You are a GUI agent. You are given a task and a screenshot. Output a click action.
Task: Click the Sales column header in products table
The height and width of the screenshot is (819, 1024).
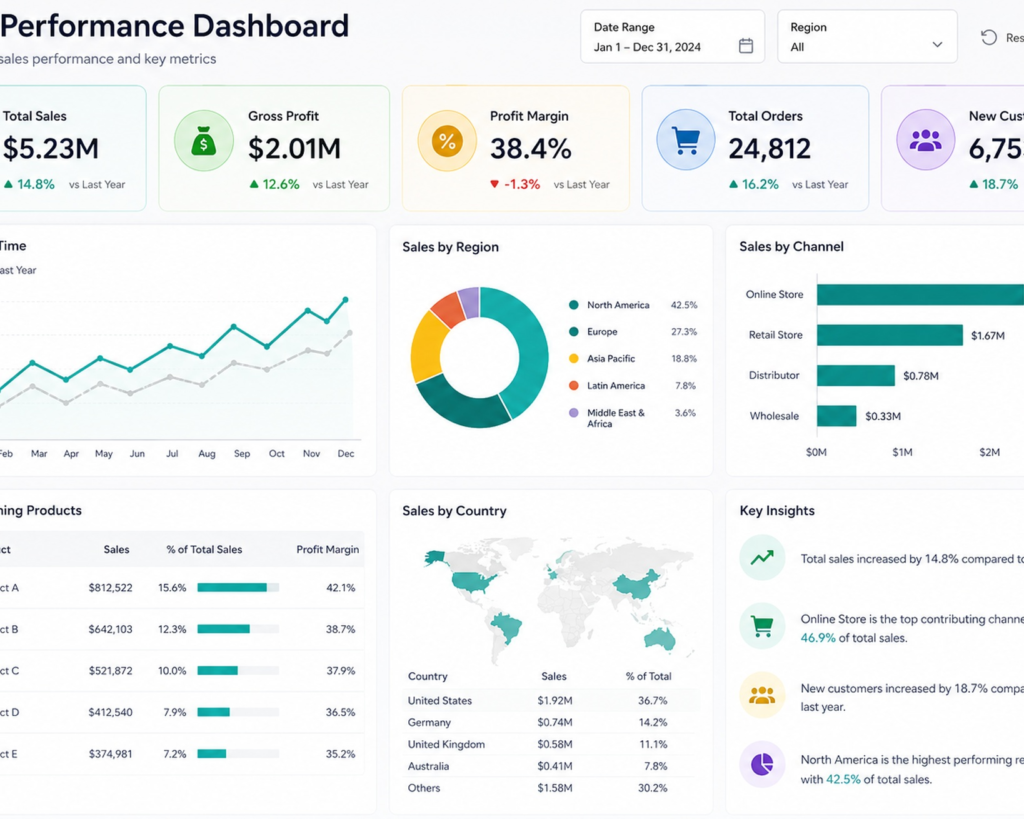pyautogui.click(x=116, y=549)
